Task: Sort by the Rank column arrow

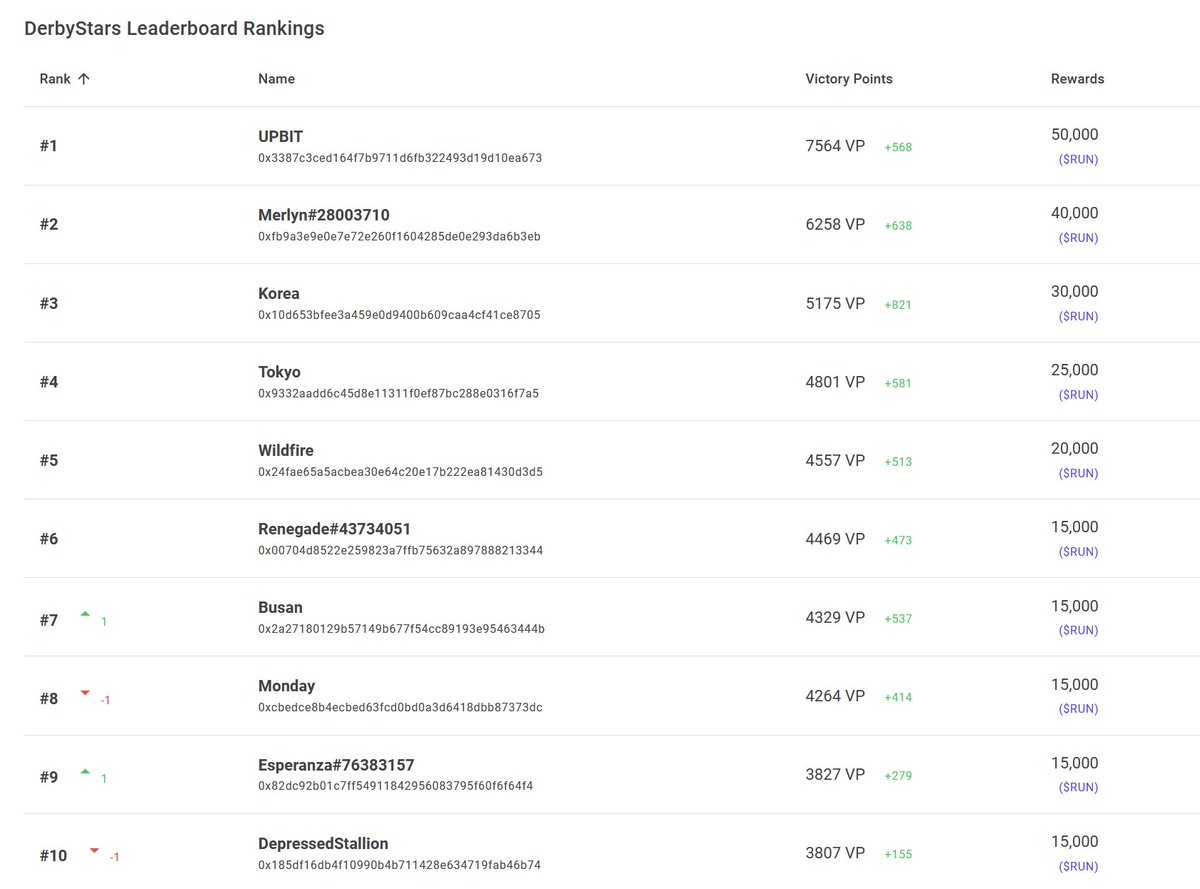Action: pos(83,79)
